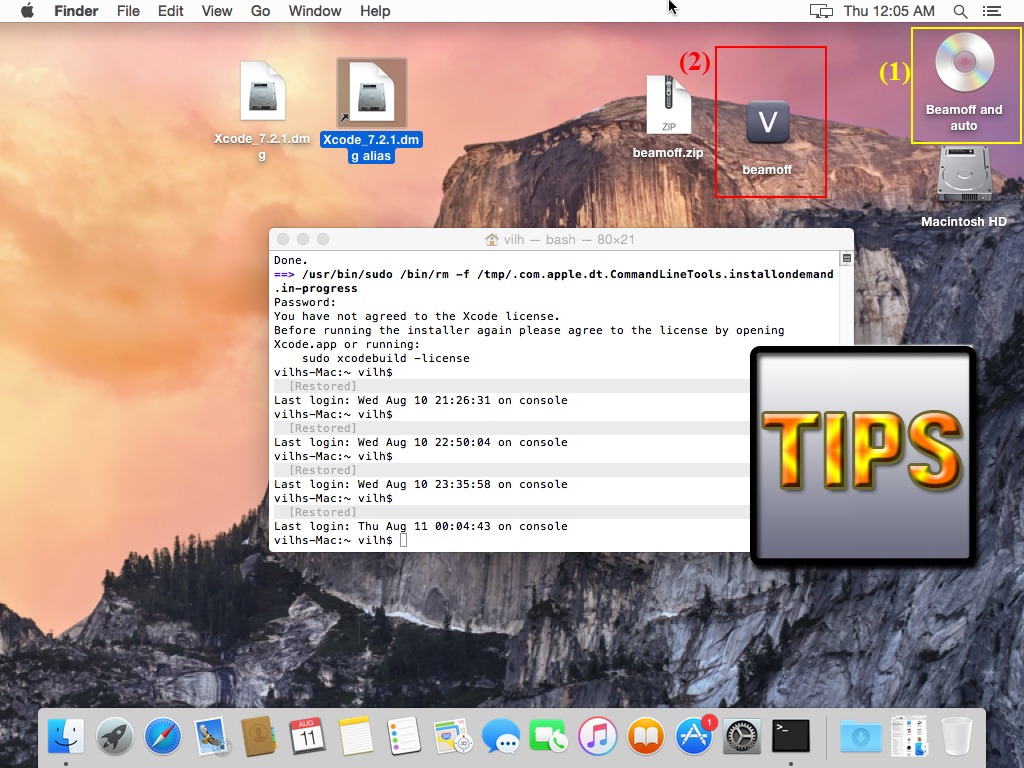1024x768 pixels.
Task: Select the Xcode_7.2.1.dmg file icon
Action: pos(263,91)
